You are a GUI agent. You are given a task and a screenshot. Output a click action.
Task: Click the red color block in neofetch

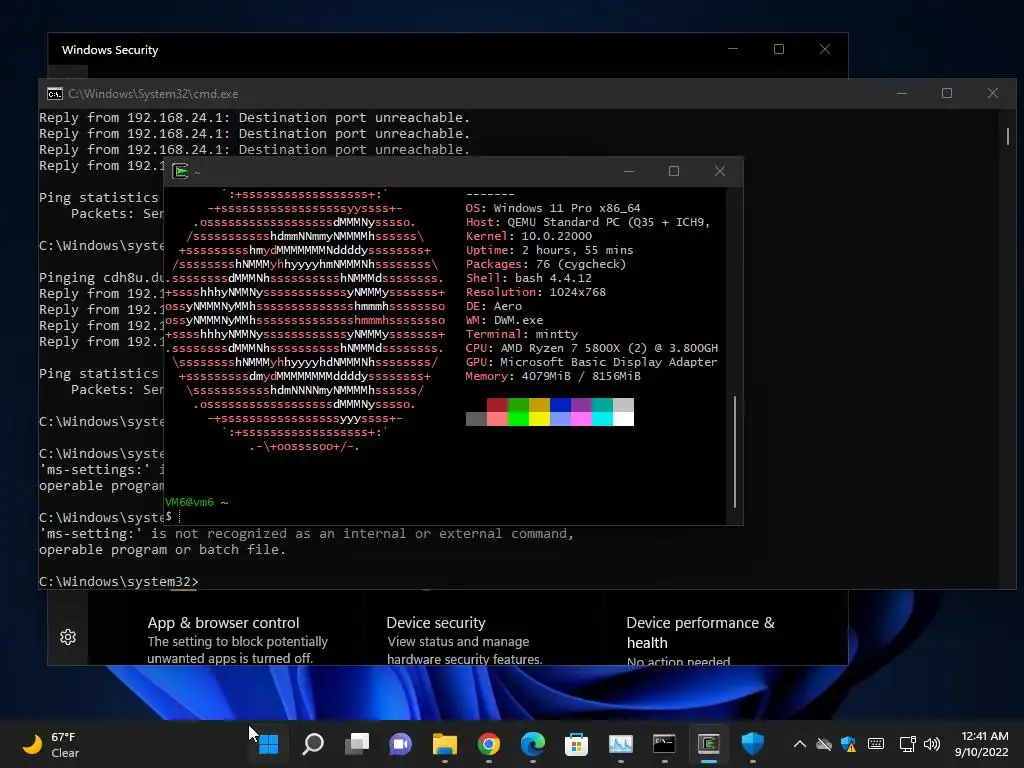(x=497, y=405)
